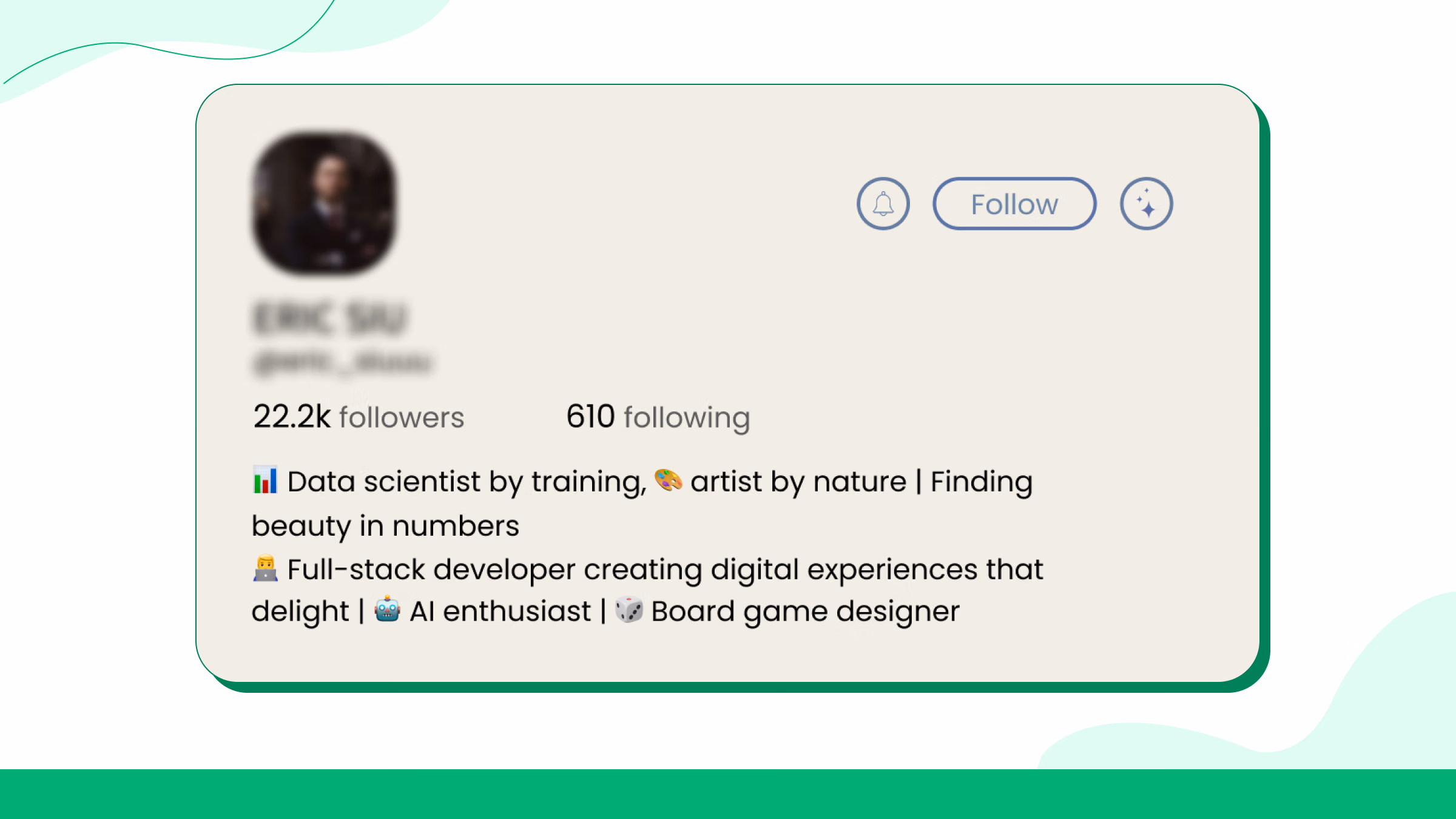Click the "Data scientist by training" text
1456x819 pixels.
click(467, 482)
